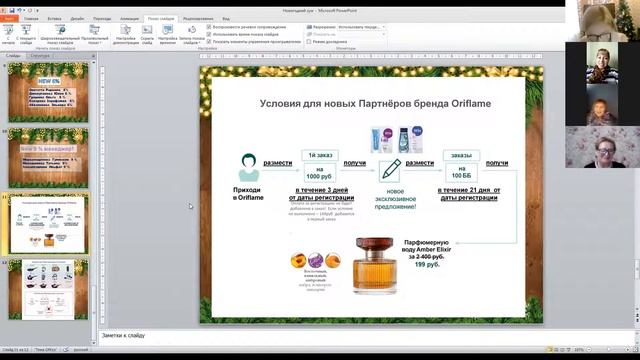
Task: Click the Hide Slide icon
Action: coord(147,30)
